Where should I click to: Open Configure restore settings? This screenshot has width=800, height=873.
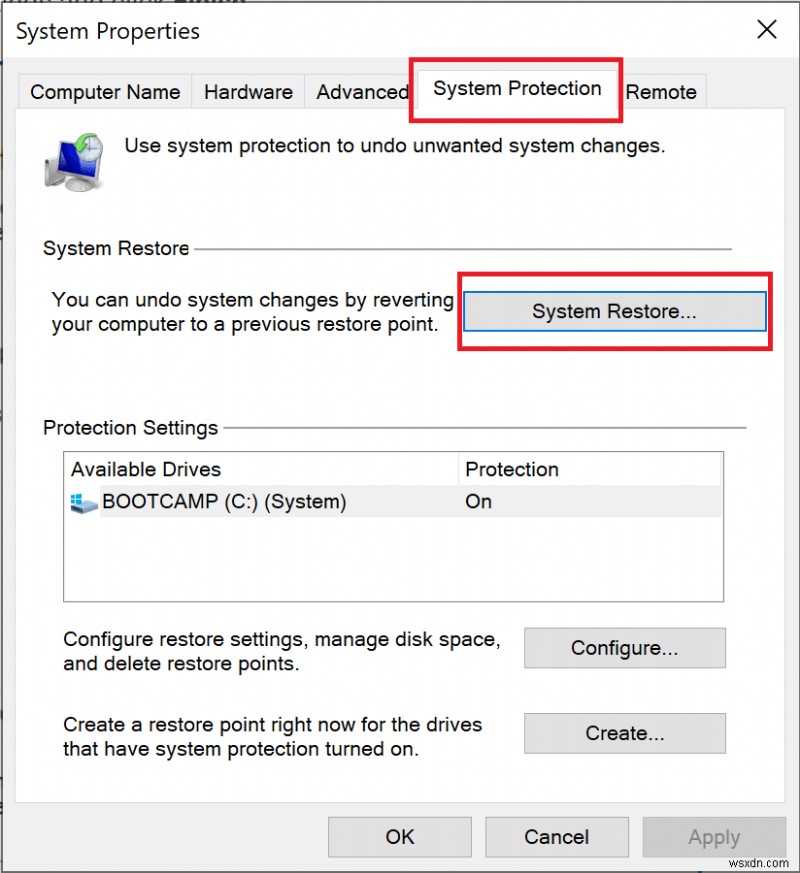[624, 648]
